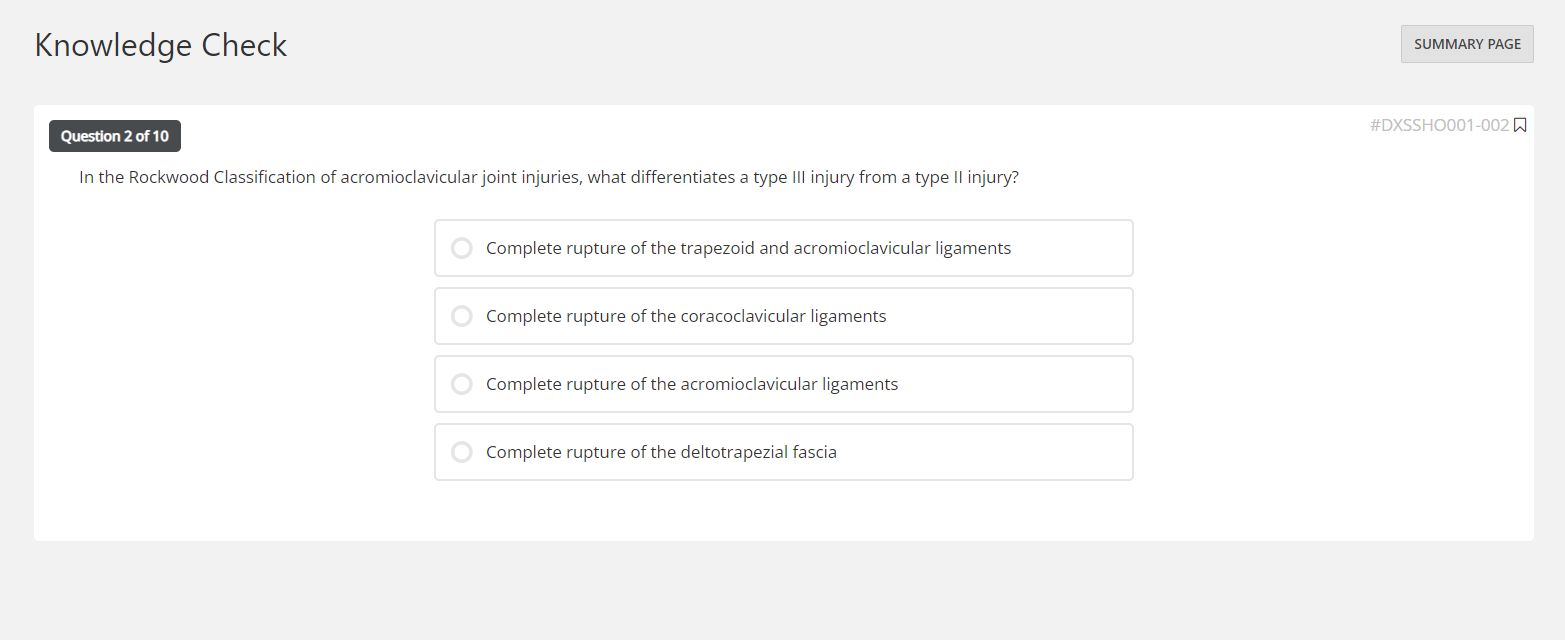
Task: Click answer text about trapezoid and acromioclavicular ligaments
Action: (748, 248)
